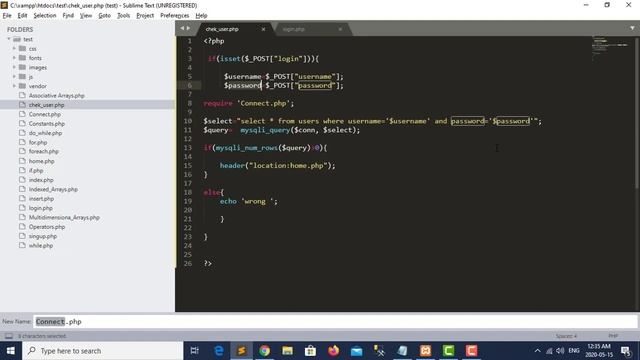Open the Selection menu
This screenshot has height=360, width=640.
pyautogui.click(x=44, y=16)
